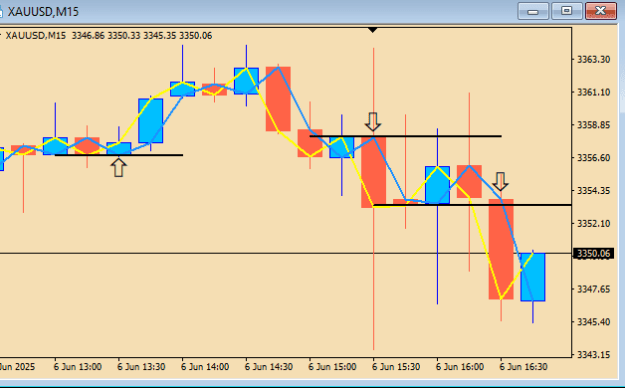Select the last blue bullish candle body
This screenshot has width=625, height=388.
click(x=533, y=277)
